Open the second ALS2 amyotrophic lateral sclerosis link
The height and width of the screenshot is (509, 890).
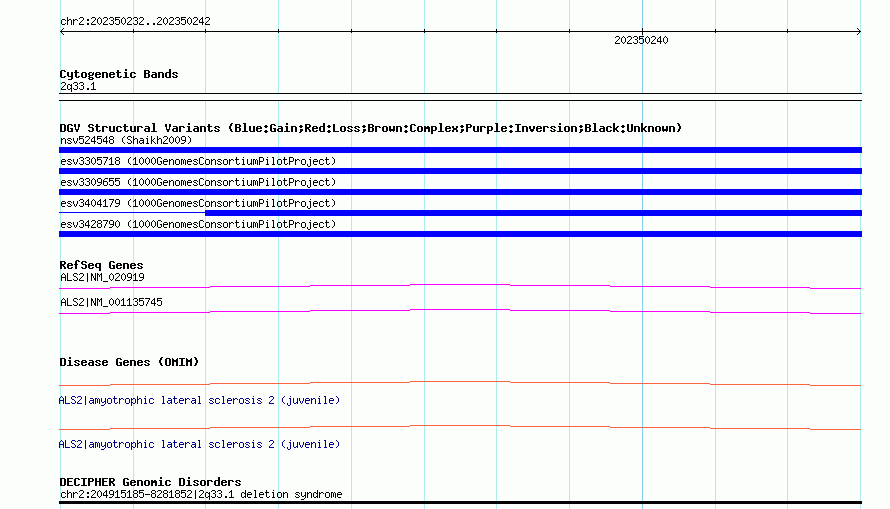[199, 444]
